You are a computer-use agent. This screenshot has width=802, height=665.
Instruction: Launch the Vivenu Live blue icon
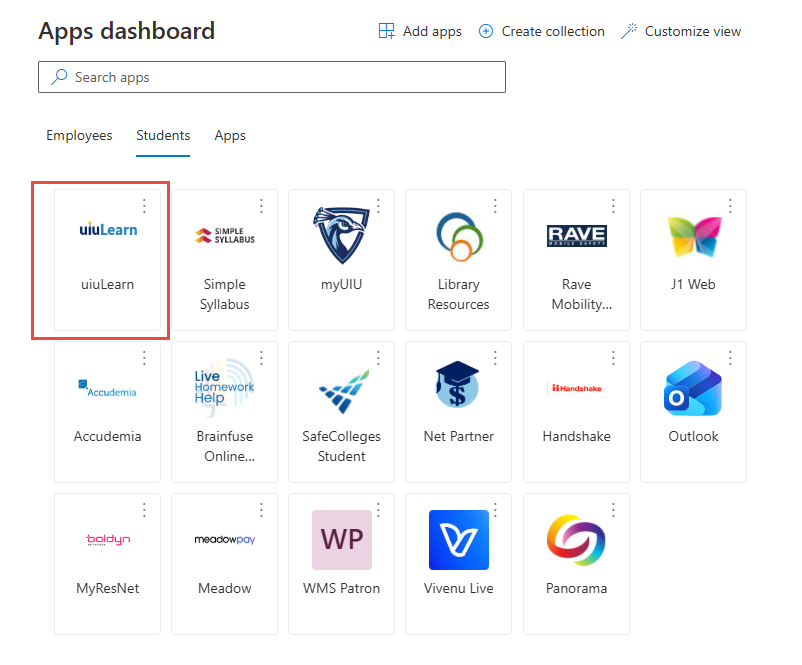459,540
